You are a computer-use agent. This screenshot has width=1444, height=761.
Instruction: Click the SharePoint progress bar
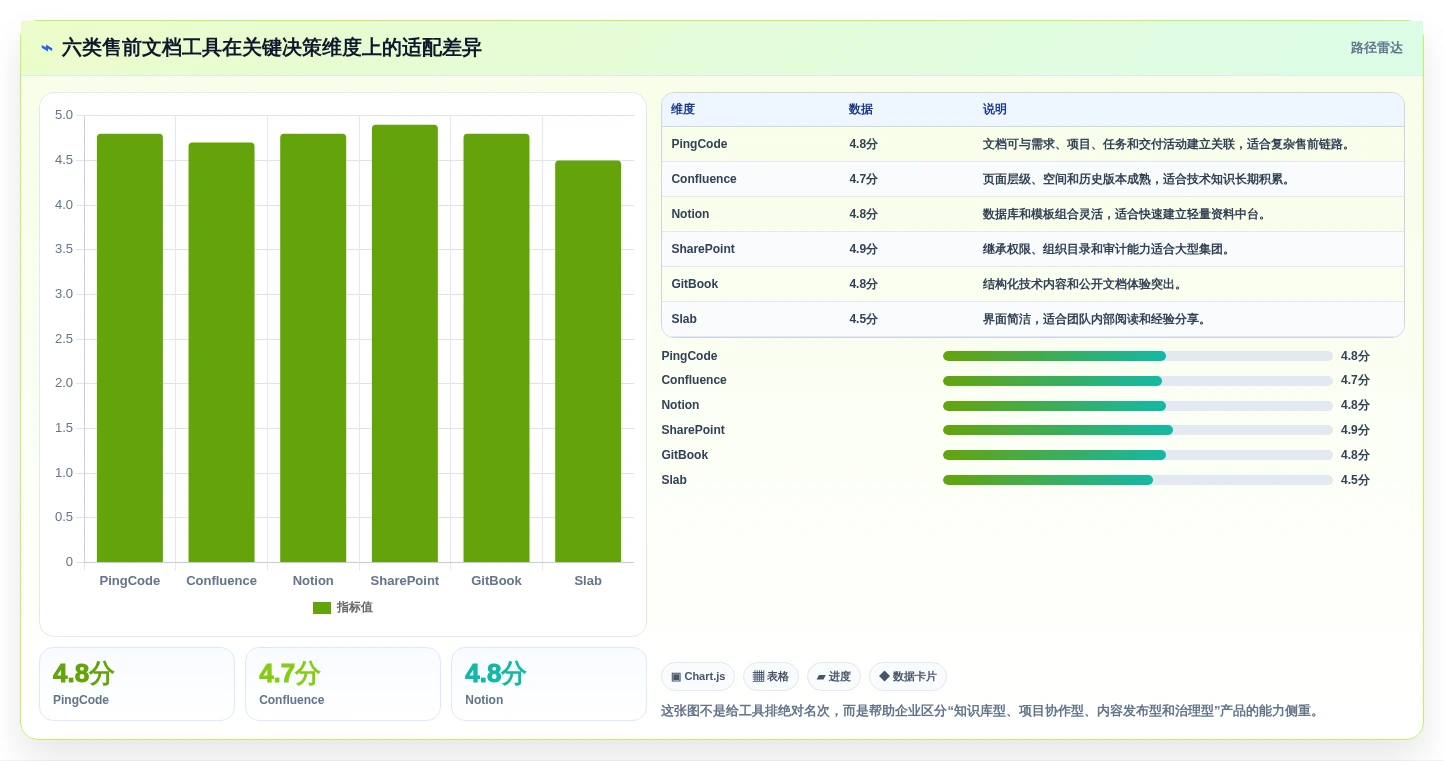1138,430
